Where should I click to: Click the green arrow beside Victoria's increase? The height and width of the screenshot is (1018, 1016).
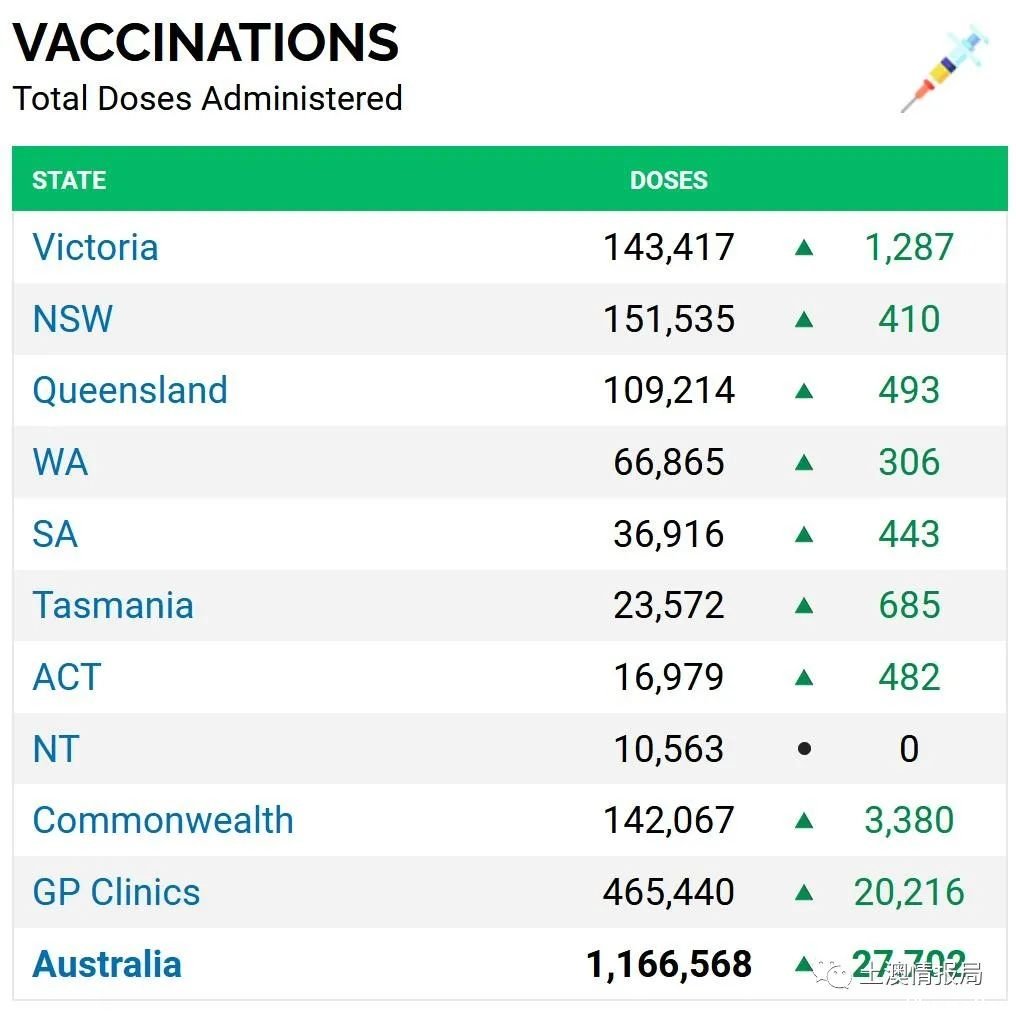pyautogui.click(x=804, y=247)
